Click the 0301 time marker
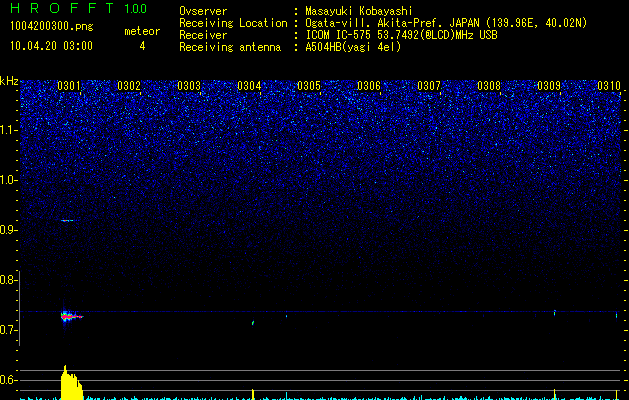Image resolution: width=629 pixels, height=400 pixels. click(69, 86)
